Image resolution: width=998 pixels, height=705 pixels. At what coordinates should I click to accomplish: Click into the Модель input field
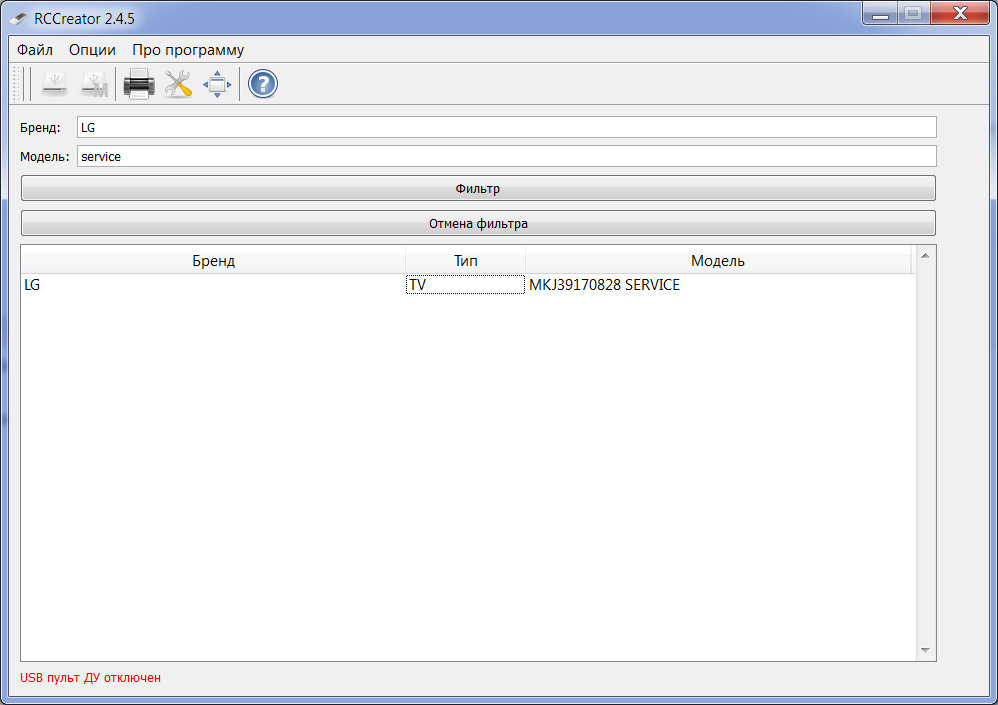tap(506, 156)
